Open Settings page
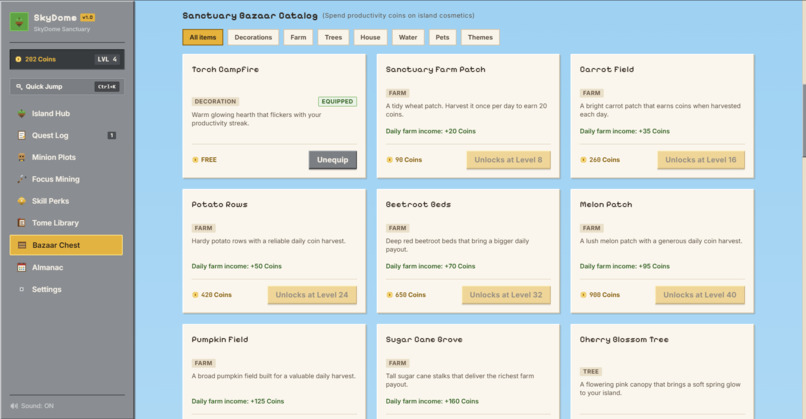Image resolution: width=806 pixels, height=419 pixels. (66, 289)
